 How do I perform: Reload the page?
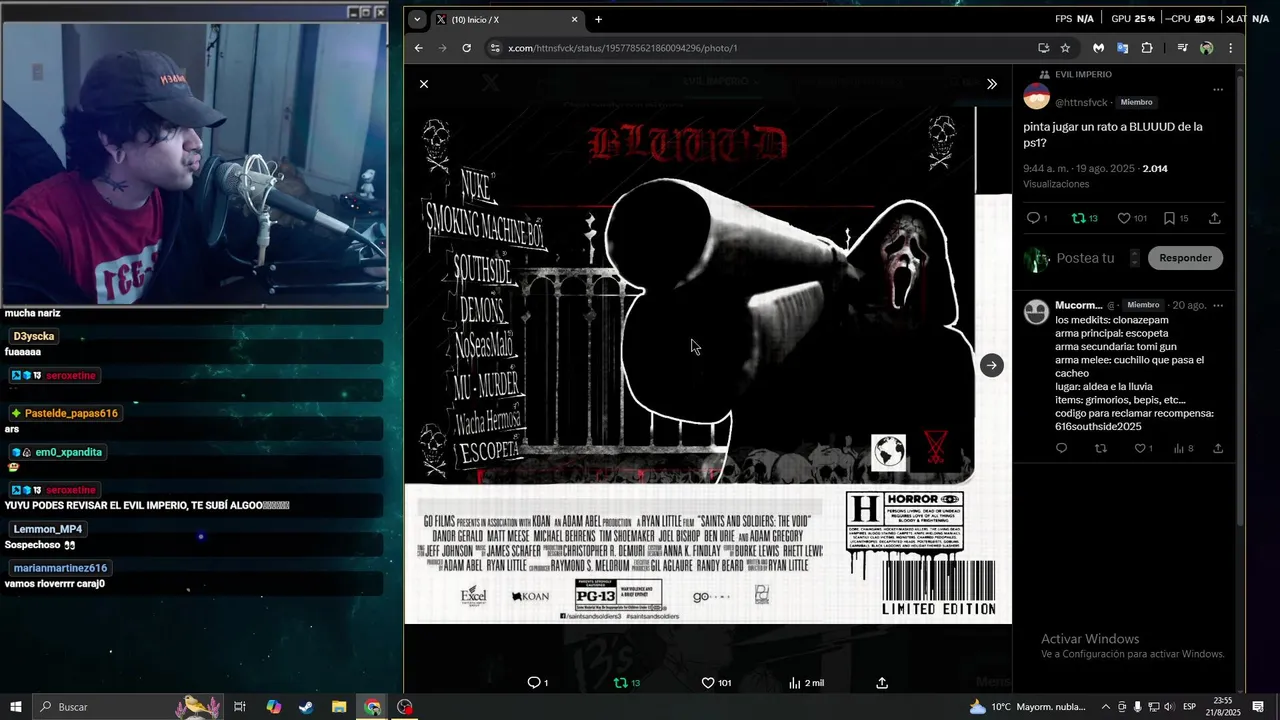[x=467, y=48]
